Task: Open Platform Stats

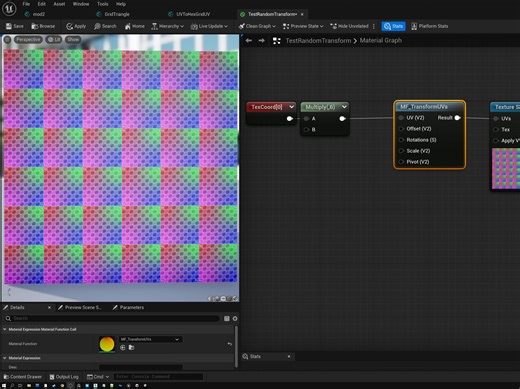Action: tap(429, 26)
